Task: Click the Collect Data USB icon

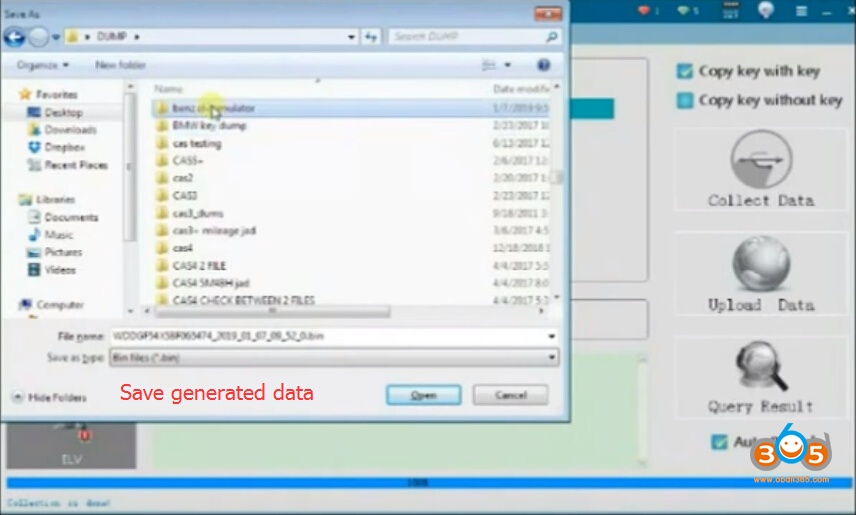Action: click(x=760, y=159)
